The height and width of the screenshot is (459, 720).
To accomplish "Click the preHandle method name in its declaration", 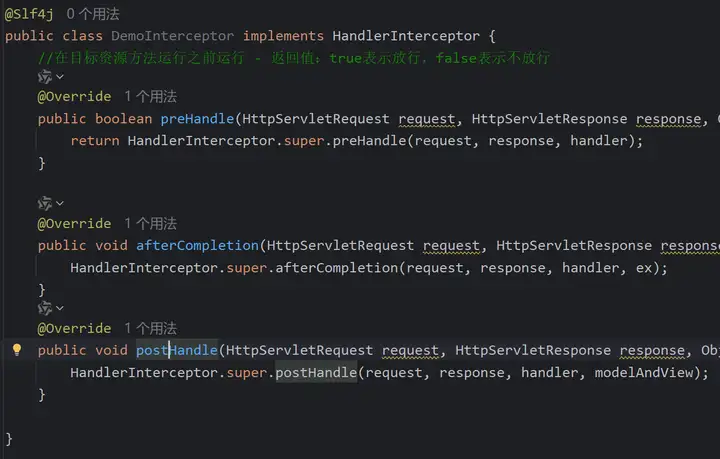I will tap(192, 119).
